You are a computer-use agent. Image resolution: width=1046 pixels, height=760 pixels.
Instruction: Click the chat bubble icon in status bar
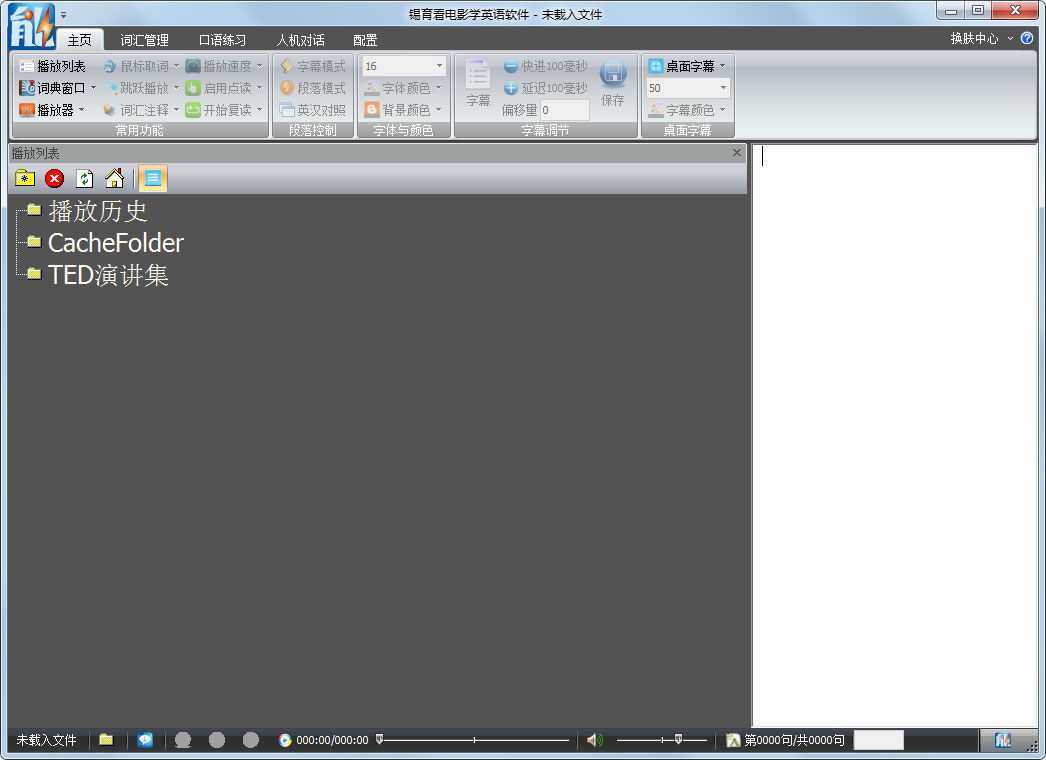145,739
